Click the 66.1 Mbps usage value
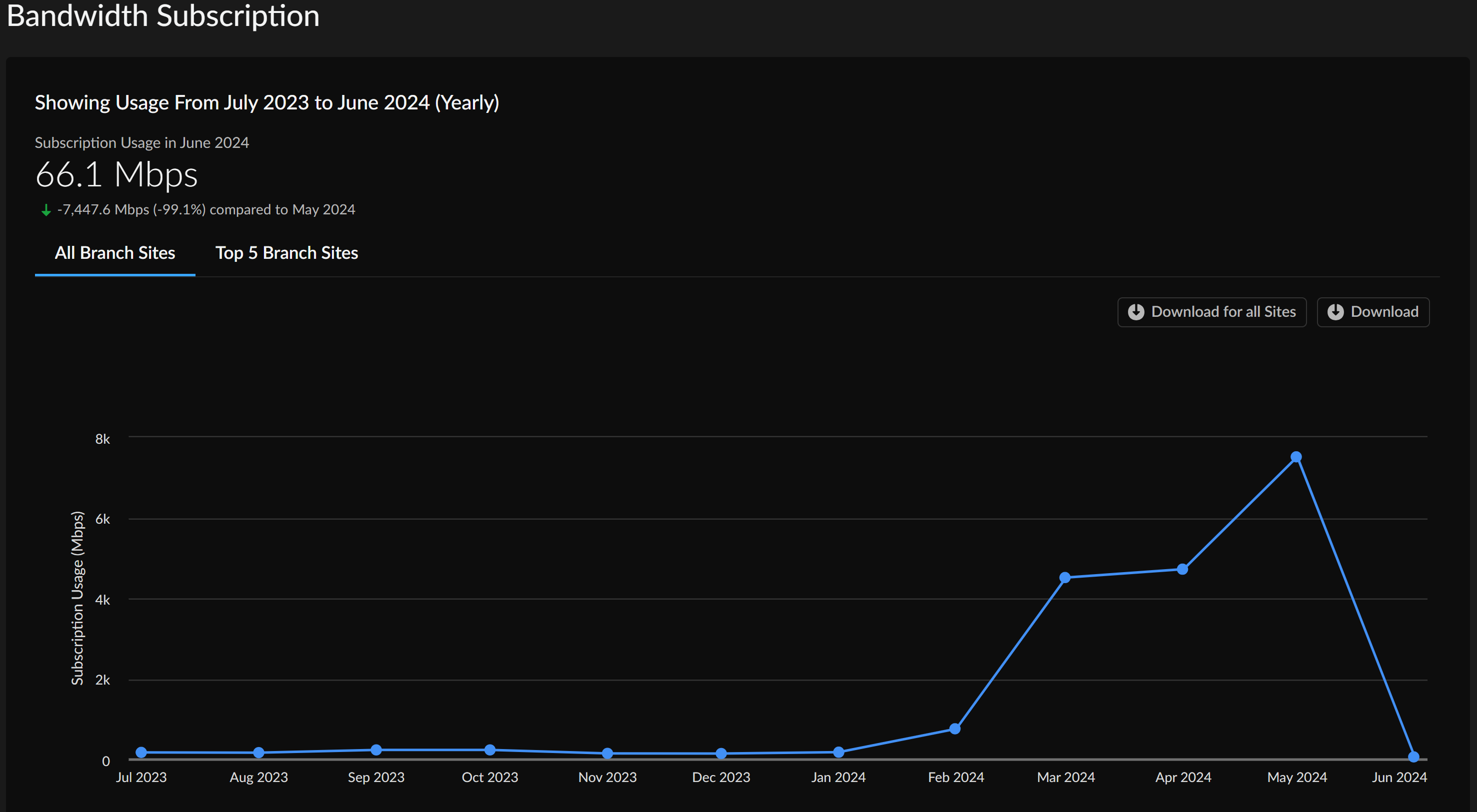The height and width of the screenshot is (812, 1477). tap(116, 175)
